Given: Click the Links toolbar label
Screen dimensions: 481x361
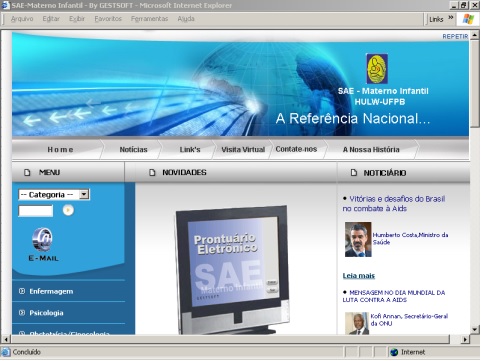Looking at the screenshot, I should (436, 19).
